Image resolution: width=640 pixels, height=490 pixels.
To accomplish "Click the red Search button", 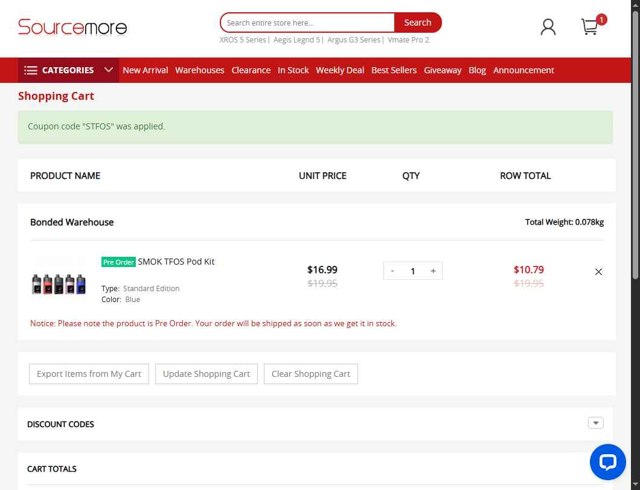I will pos(418,22).
